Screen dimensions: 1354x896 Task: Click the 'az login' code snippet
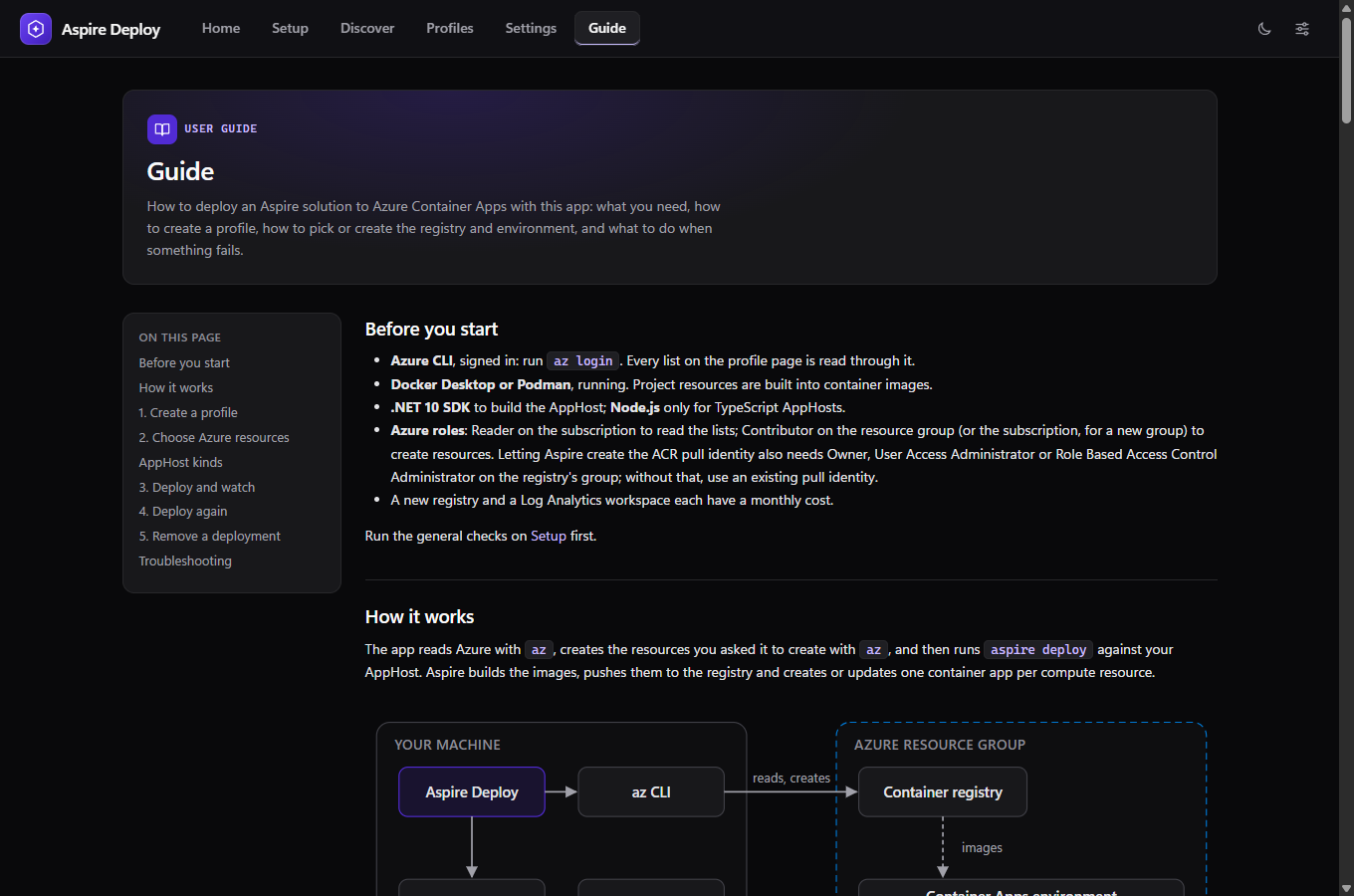coord(583,361)
